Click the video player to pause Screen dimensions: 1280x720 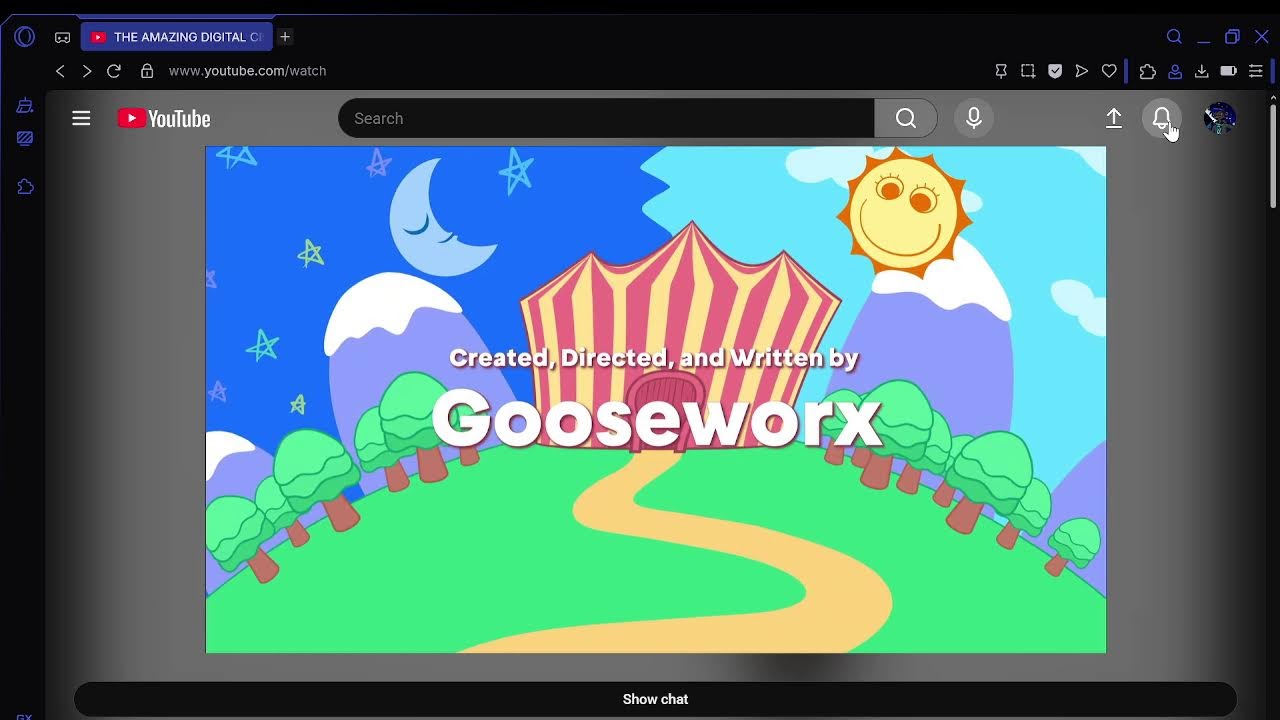click(x=656, y=400)
